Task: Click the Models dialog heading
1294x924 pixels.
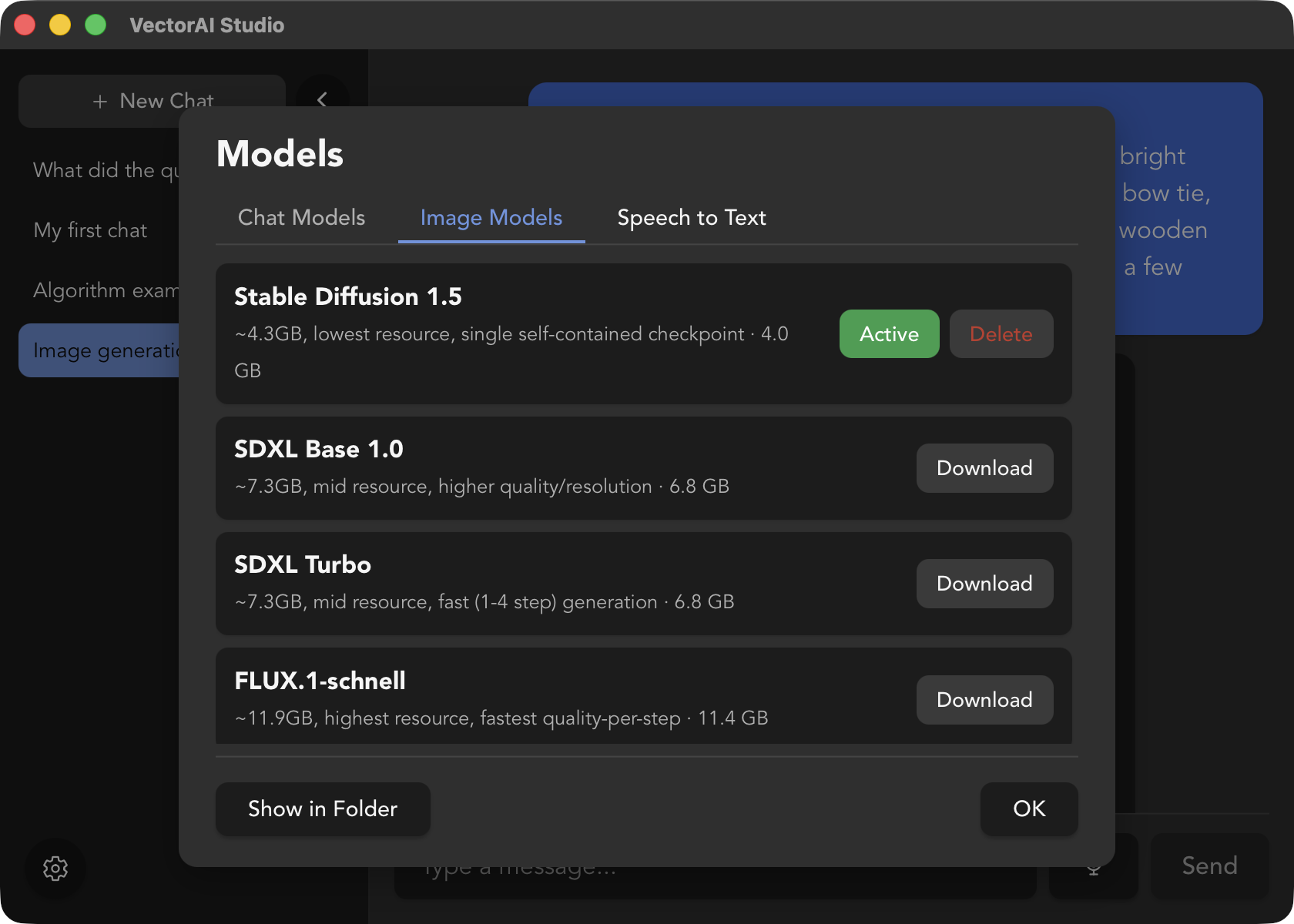Action: tap(280, 154)
